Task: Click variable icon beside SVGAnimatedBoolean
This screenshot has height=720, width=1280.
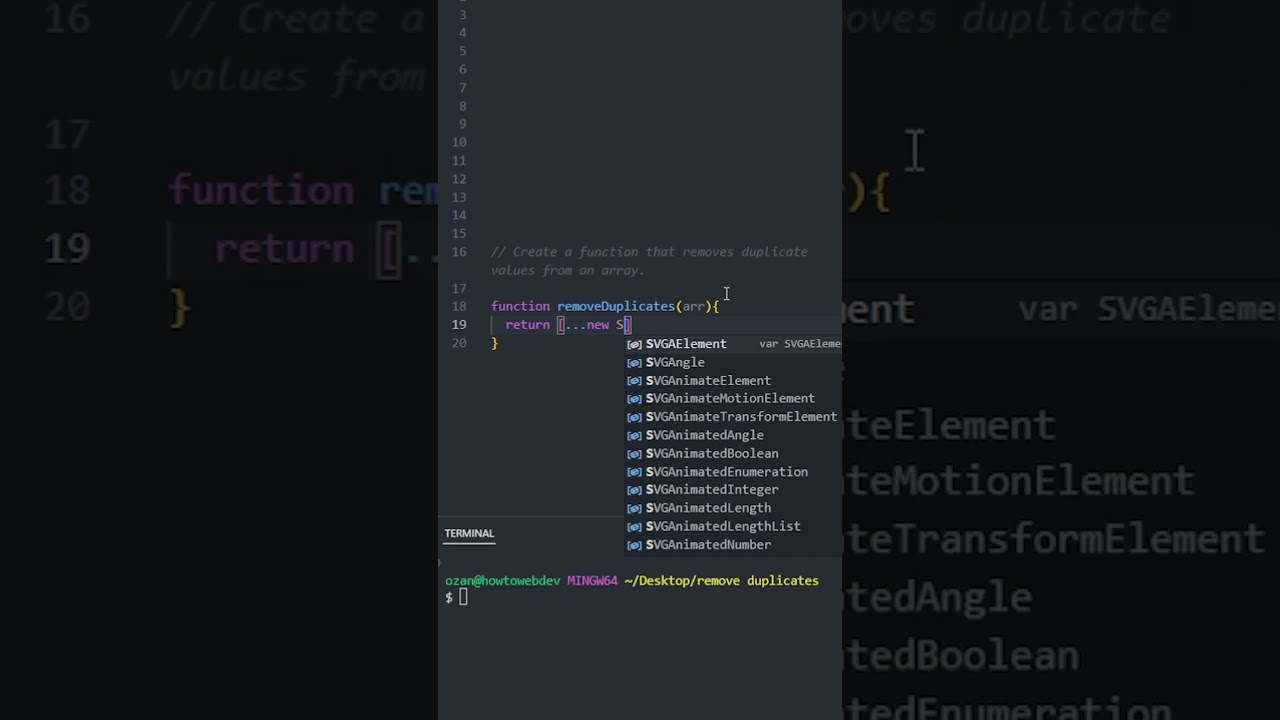Action: coord(634,453)
